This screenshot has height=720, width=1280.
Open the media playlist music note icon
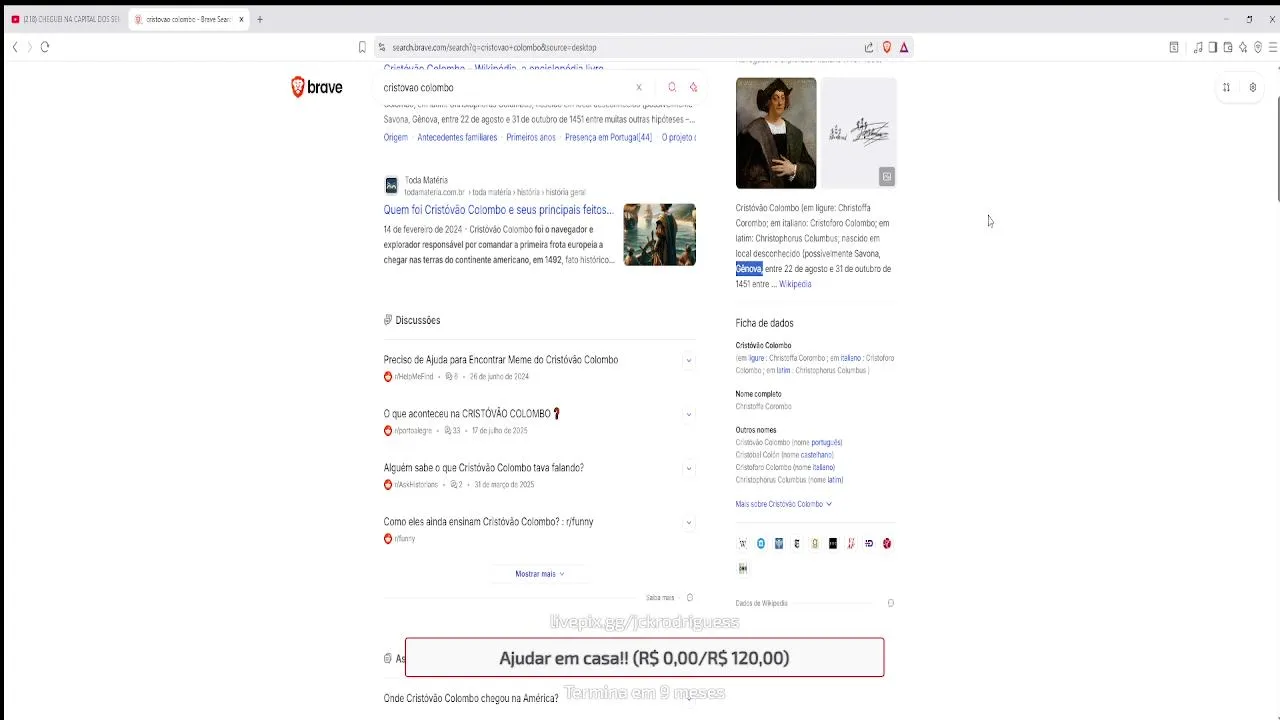(x=1198, y=47)
